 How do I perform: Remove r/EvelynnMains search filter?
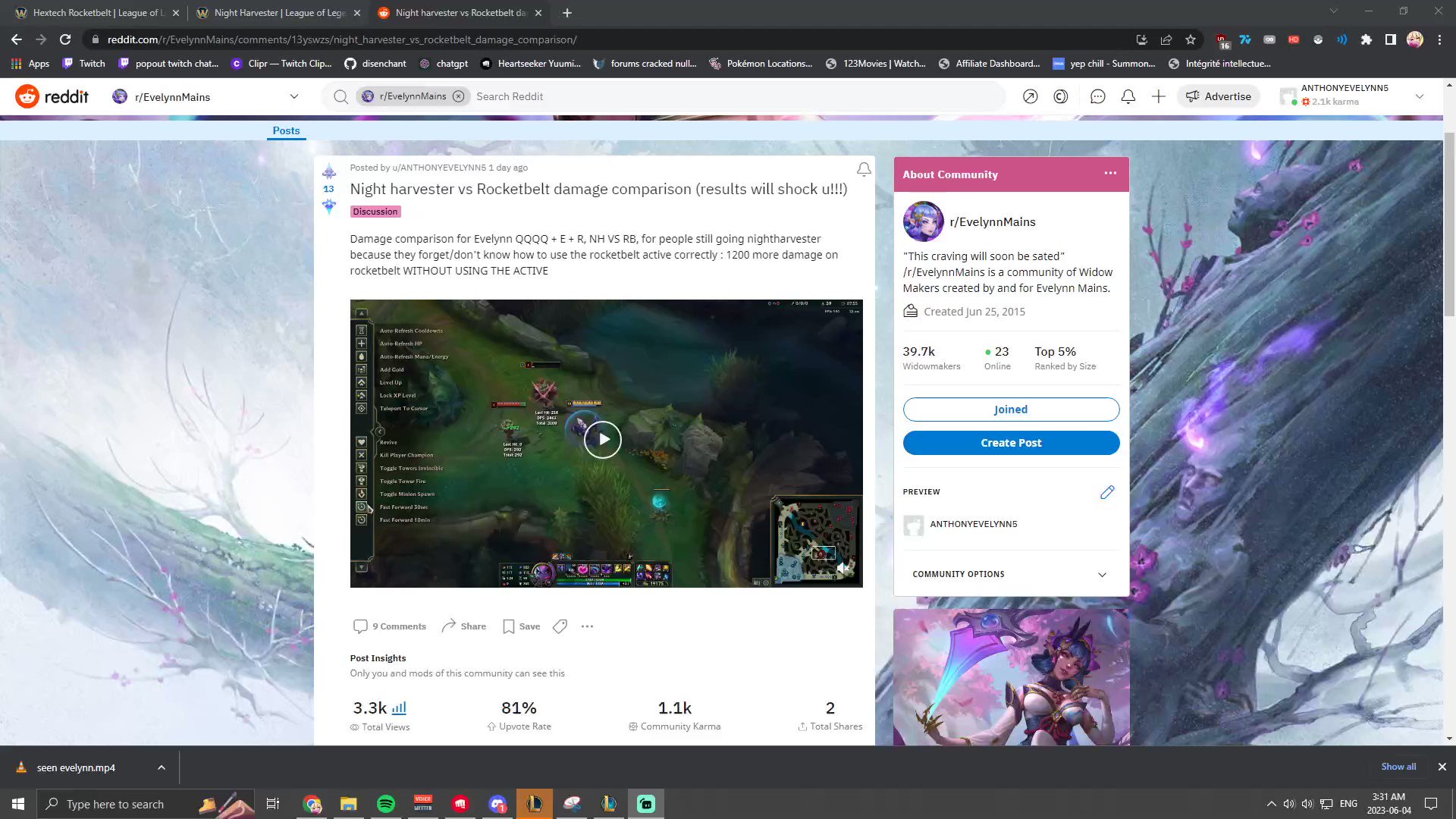pyautogui.click(x=458, y=96)
